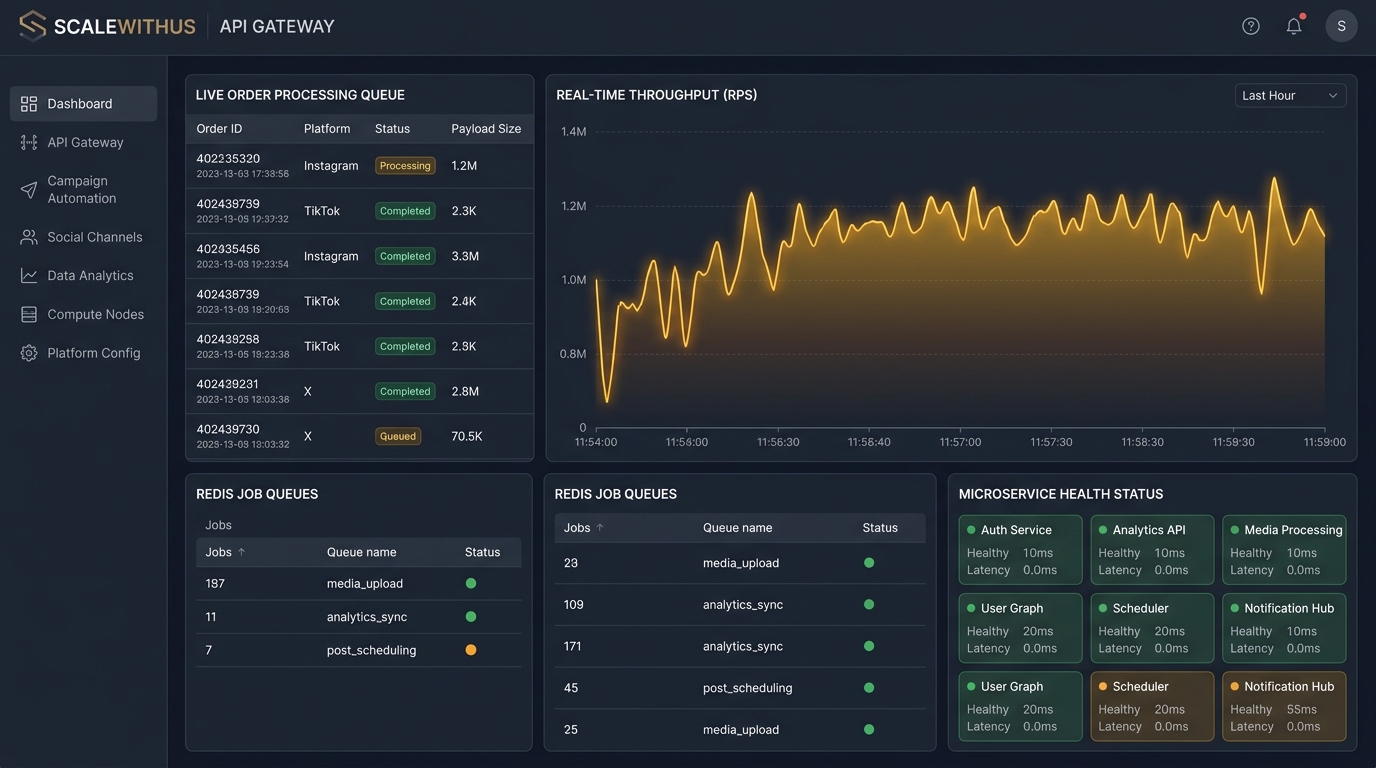Click the Campaign Automation paper plane icon

tap(29, 190)
